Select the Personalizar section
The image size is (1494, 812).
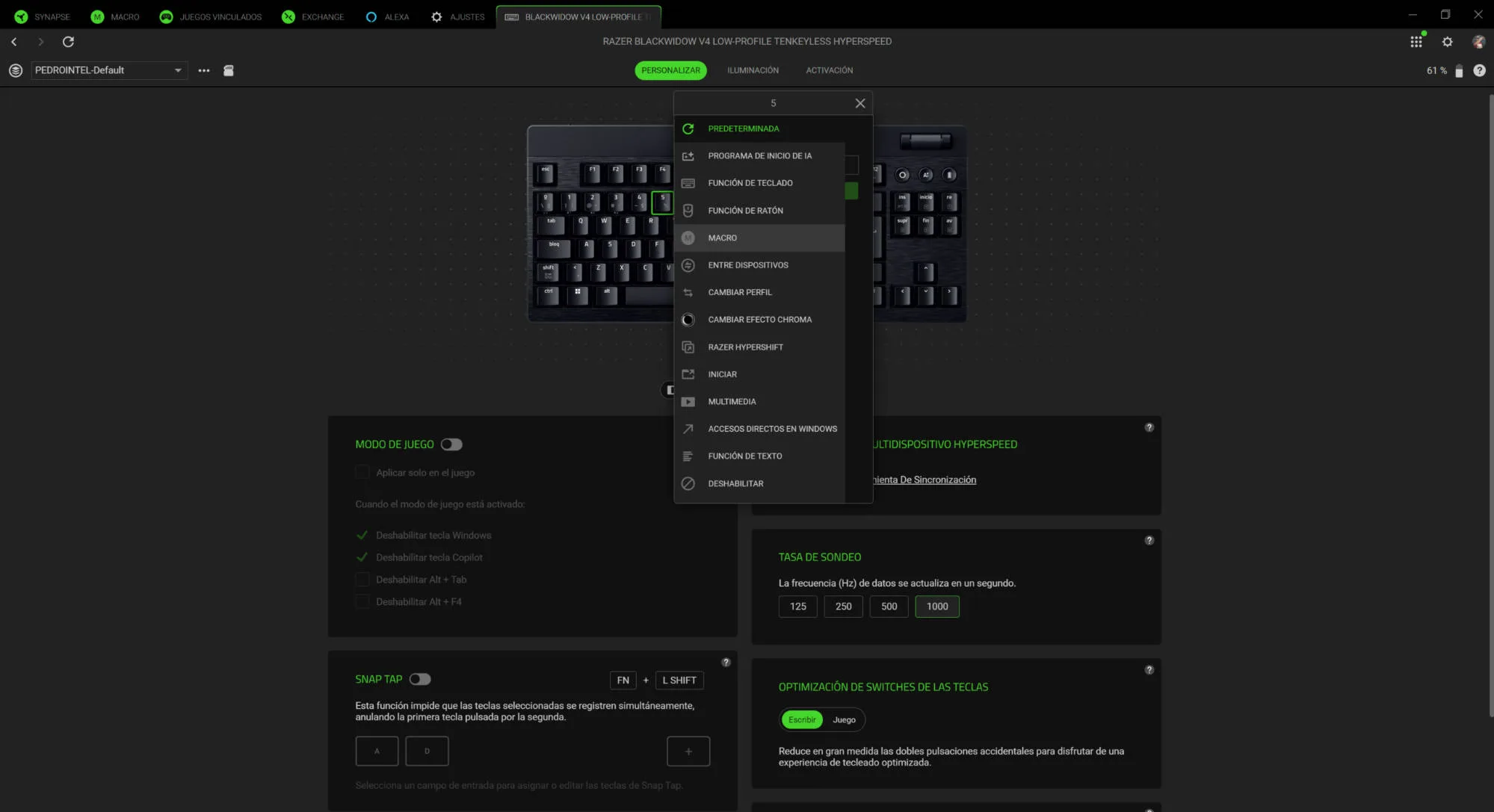coord(670,70)
